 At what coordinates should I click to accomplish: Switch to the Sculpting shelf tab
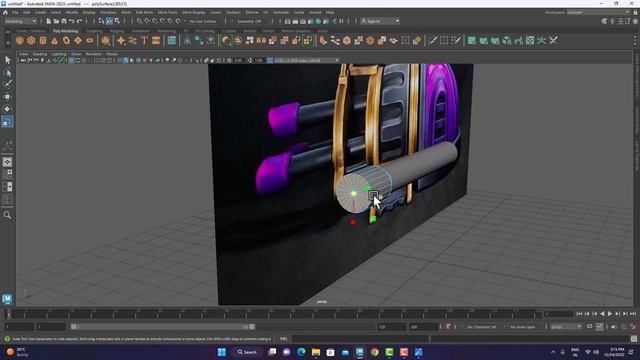94,31
